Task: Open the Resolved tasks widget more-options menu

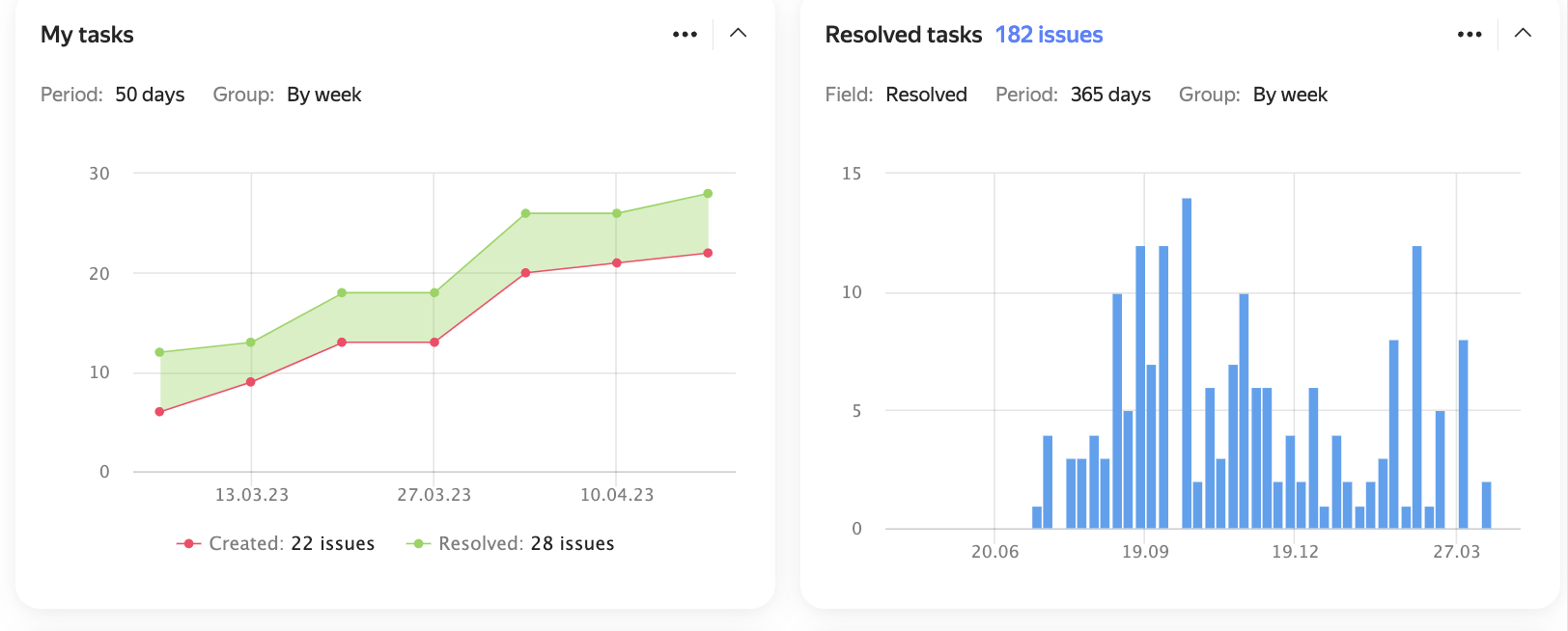Action: point(1470,35)
